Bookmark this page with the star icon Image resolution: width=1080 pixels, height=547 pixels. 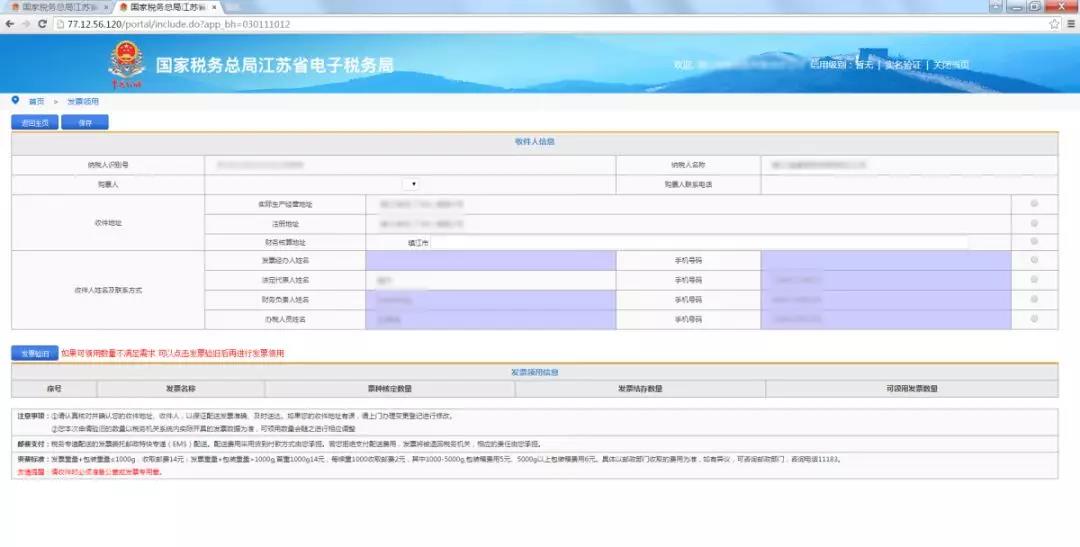coord(1054,24)
